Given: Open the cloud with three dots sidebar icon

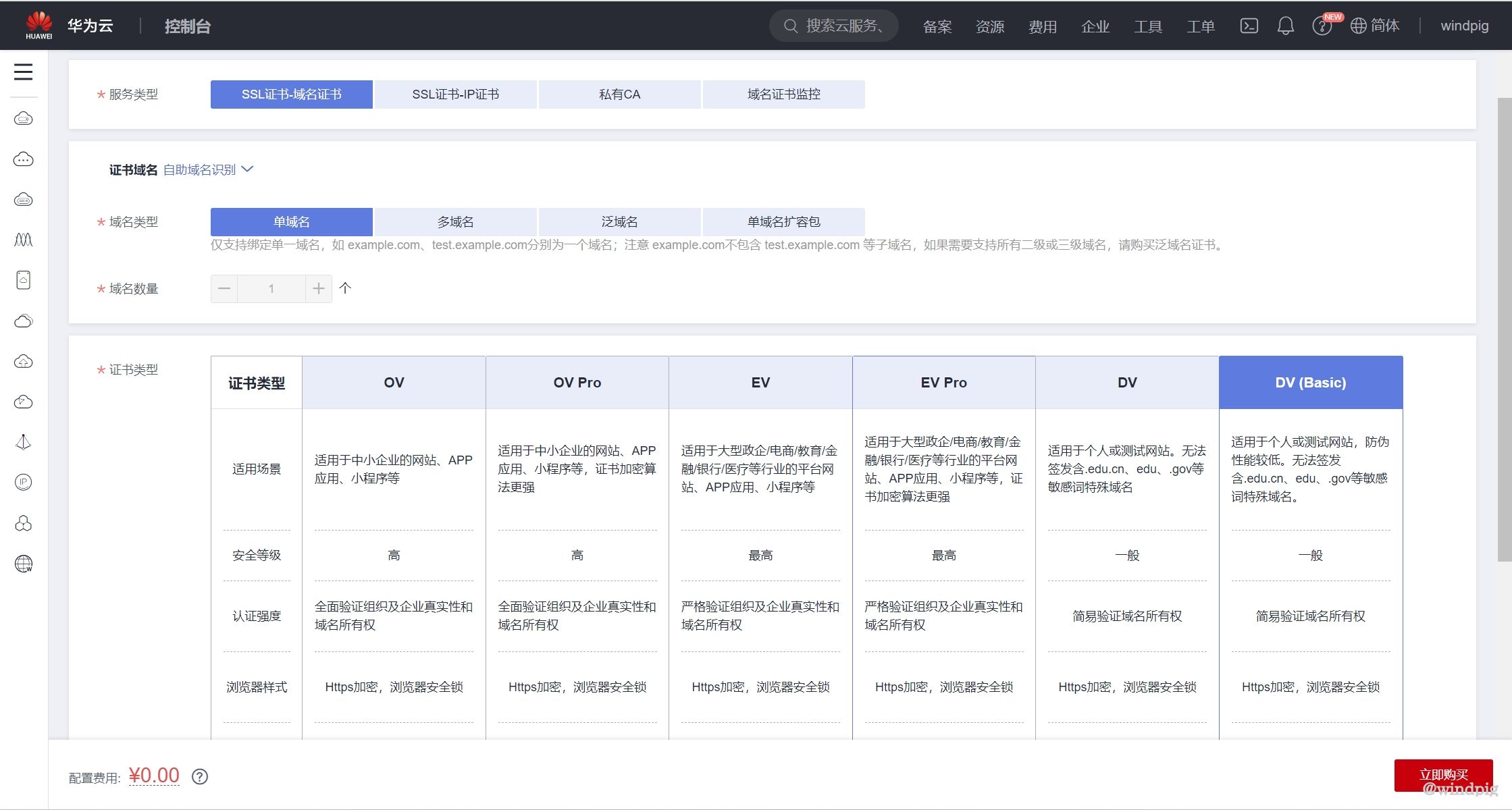Looking at the screenshot, I should tap(24, 159).
